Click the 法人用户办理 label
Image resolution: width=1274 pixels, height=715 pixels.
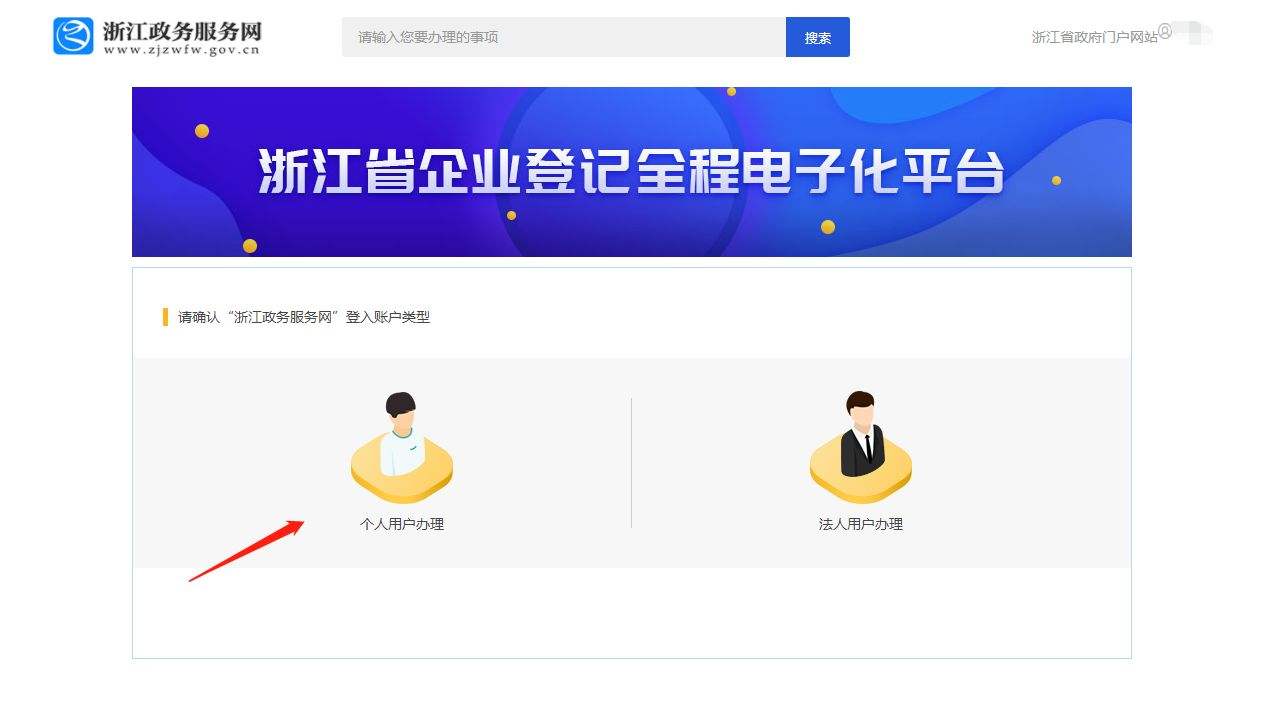(861, 524)
